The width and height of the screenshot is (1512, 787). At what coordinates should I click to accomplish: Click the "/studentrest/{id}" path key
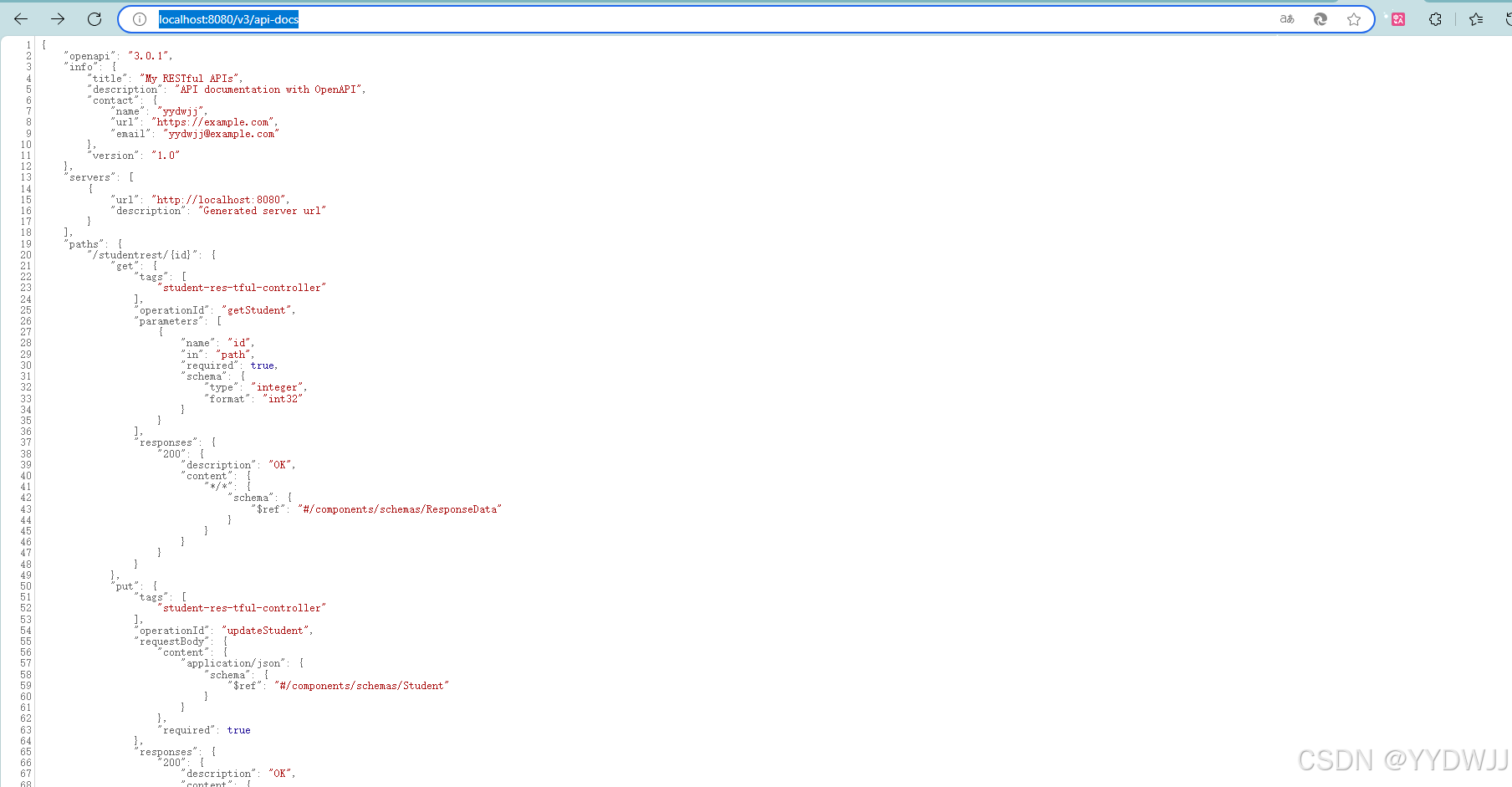point(142,255)
